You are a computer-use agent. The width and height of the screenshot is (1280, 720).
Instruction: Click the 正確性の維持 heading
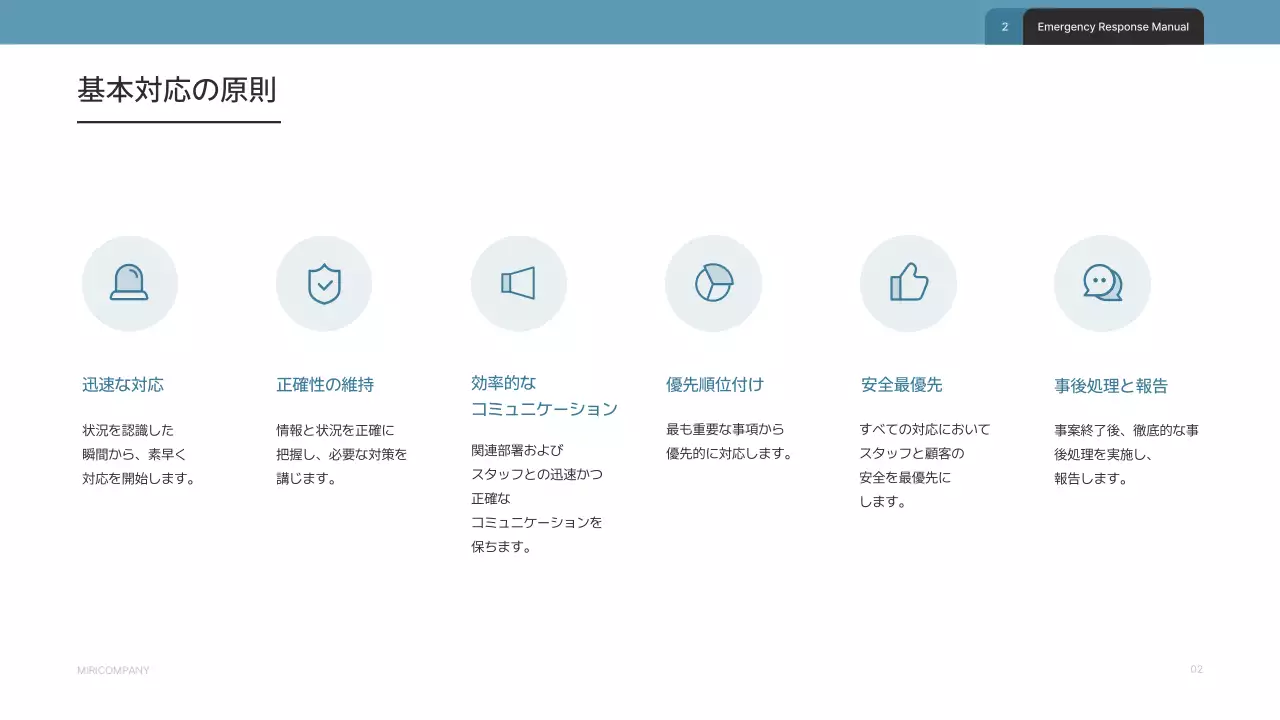325,385
